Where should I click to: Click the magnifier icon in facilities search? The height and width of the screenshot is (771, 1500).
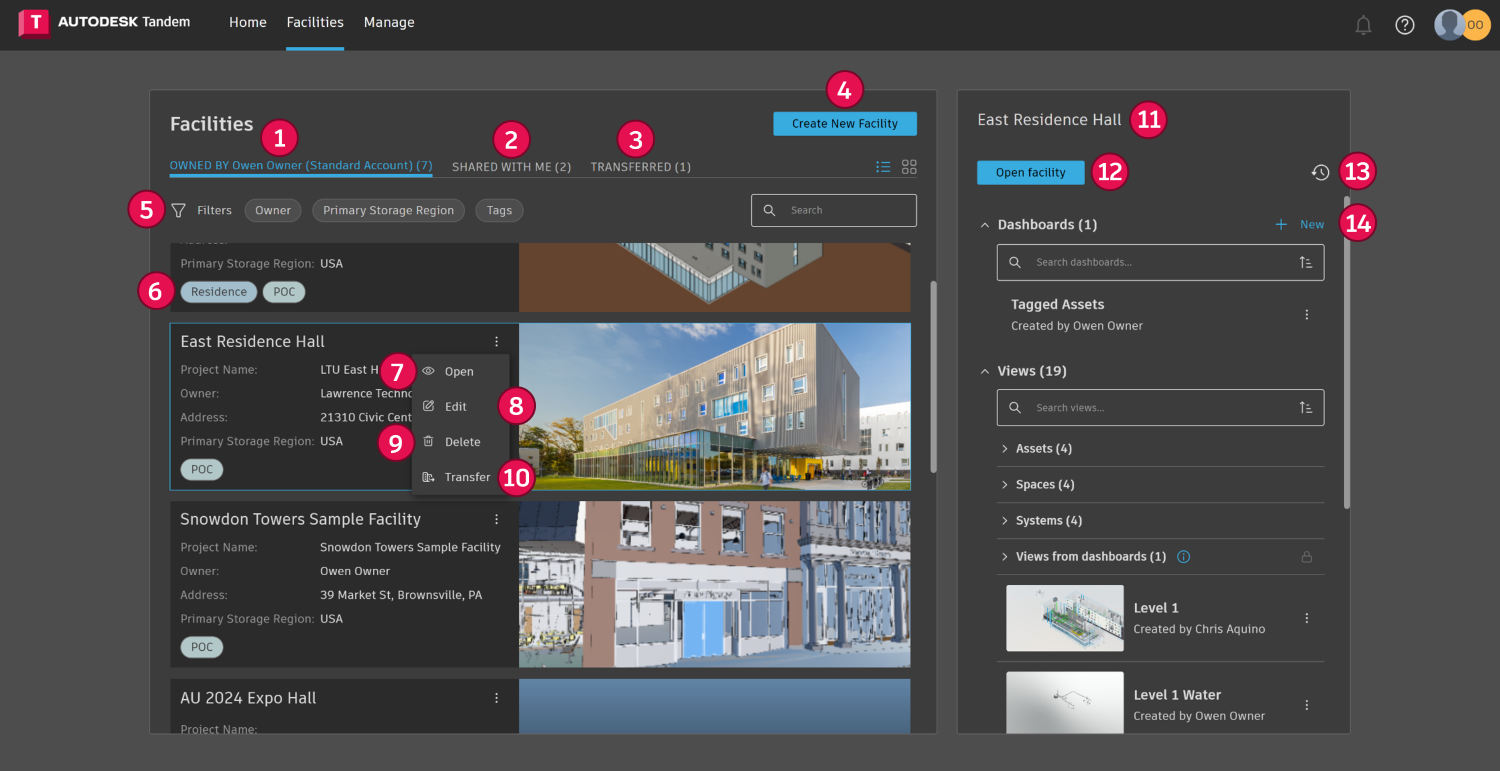(x=769, y=210)
